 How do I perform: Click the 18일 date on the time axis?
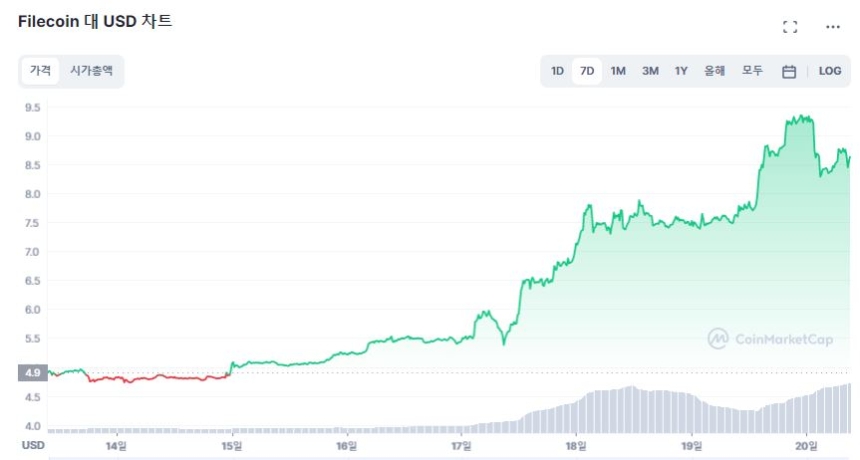click(576, 445)
